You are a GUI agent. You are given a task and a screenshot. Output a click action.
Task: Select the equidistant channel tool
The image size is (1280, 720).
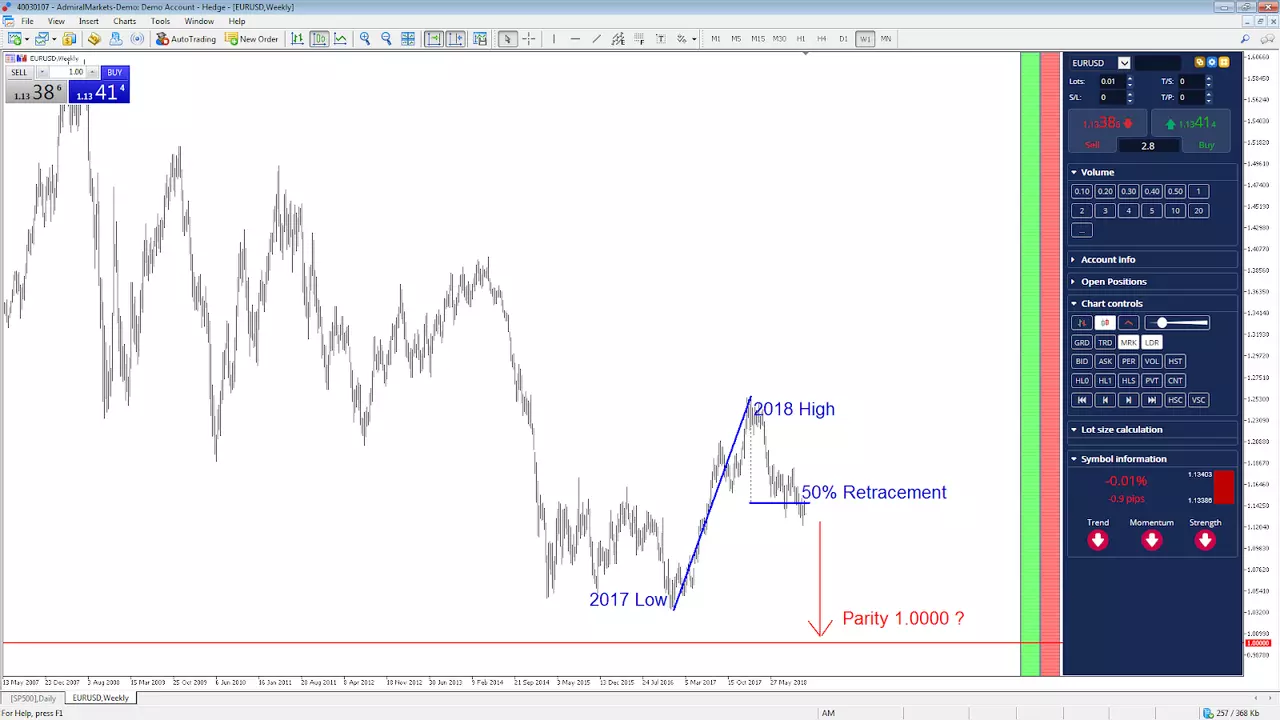pos(618,39)
